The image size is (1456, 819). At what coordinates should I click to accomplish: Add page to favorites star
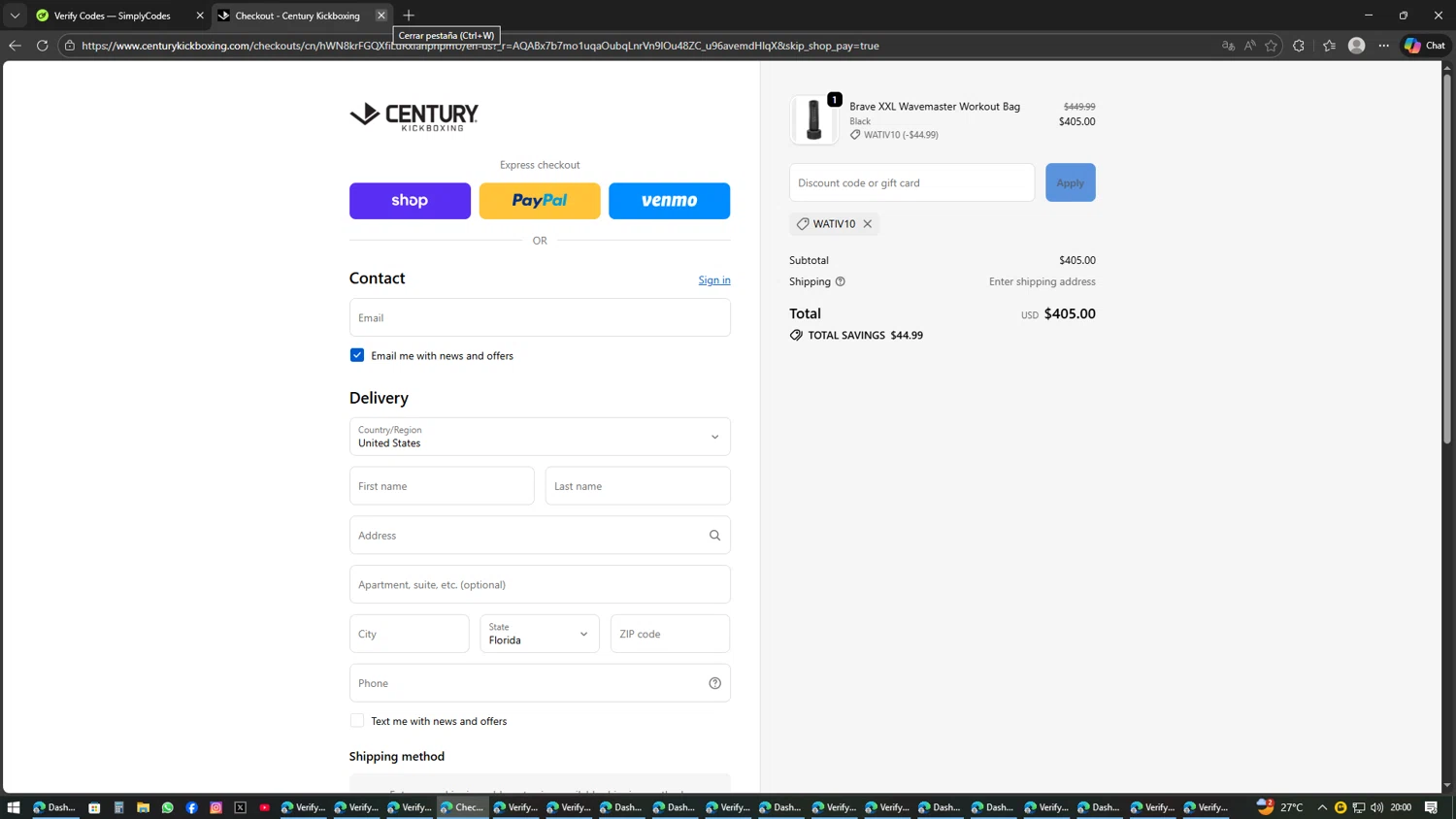tap(1272, 46)
